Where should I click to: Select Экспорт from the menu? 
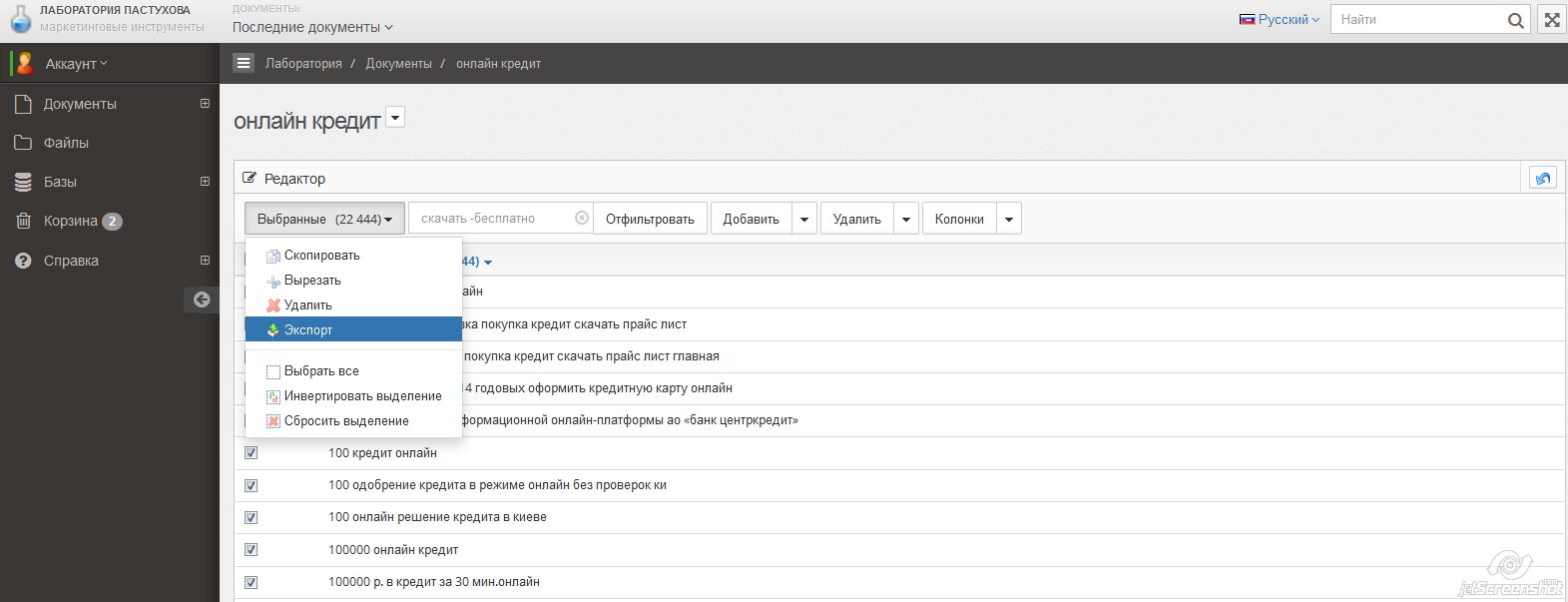pos(308,329)
